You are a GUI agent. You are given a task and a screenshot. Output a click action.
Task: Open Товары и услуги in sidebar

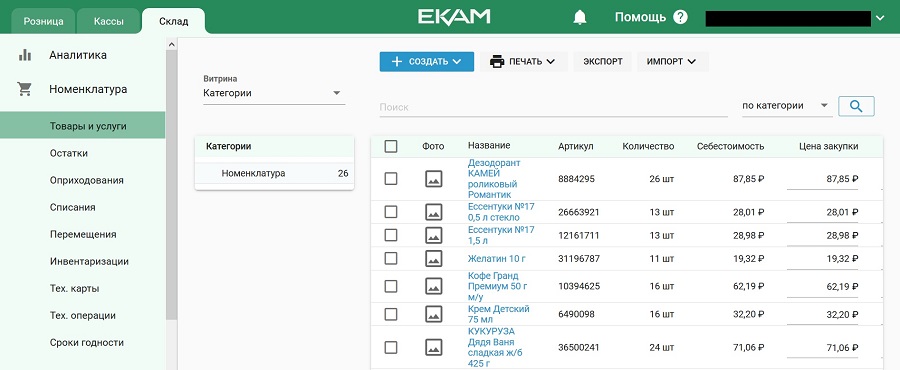point(83,126)
